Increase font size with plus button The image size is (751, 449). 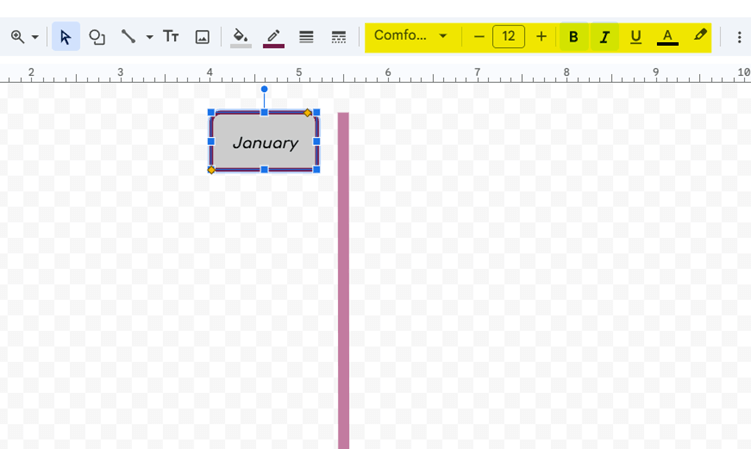pyautogui.click(x=541, y=37)
